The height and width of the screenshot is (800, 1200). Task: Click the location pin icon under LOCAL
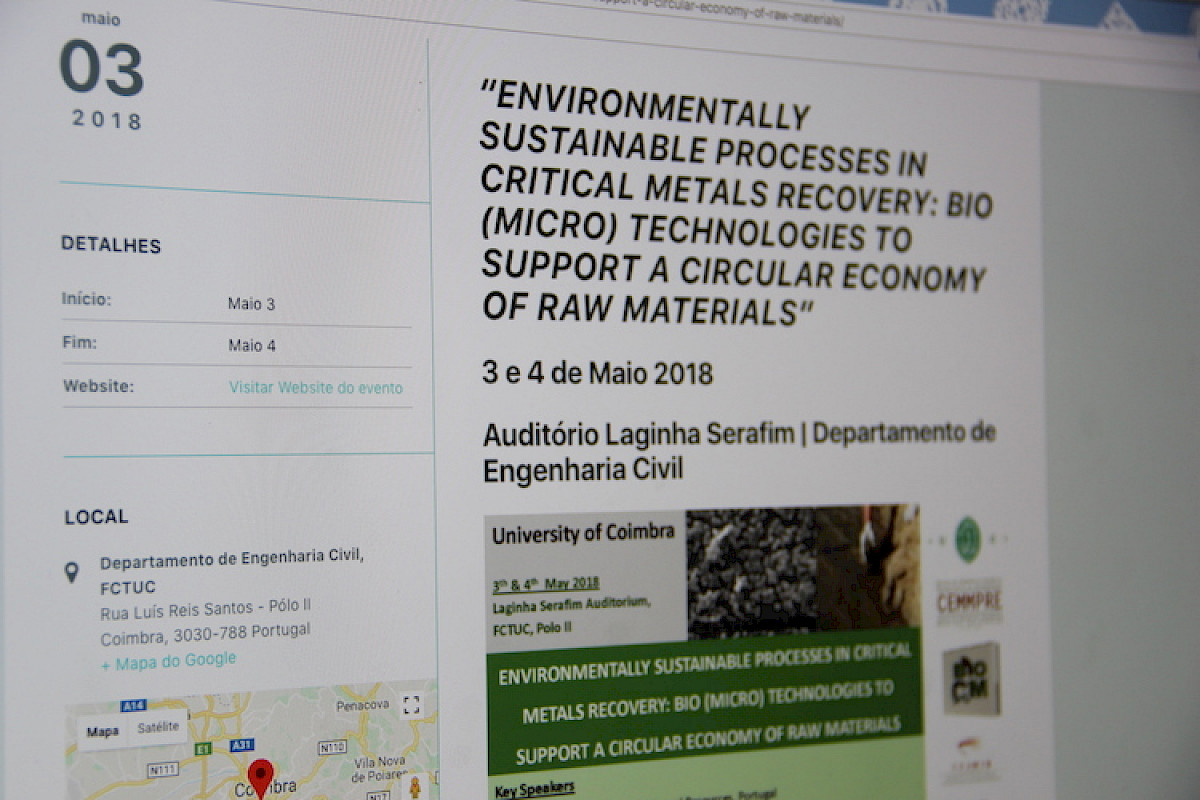click(71, 572)
